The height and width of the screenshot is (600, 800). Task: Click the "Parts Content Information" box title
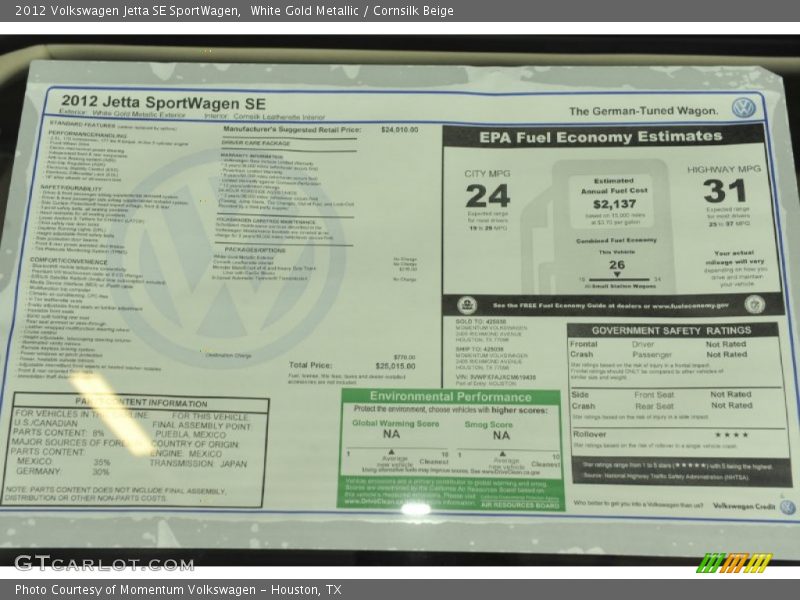pyautogui.click(x=141, y=403)
